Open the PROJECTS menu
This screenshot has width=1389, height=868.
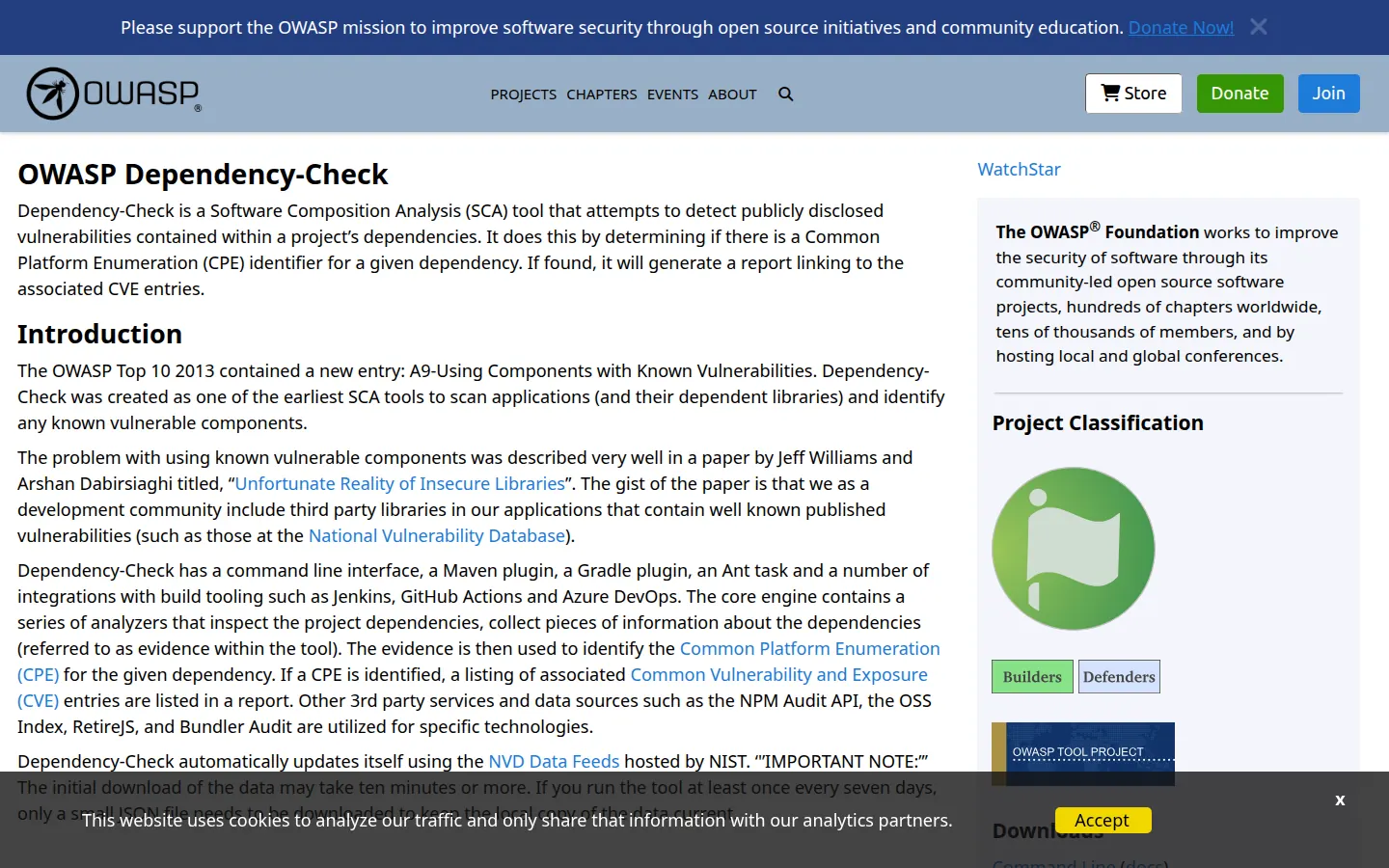[x=523, y=95]
